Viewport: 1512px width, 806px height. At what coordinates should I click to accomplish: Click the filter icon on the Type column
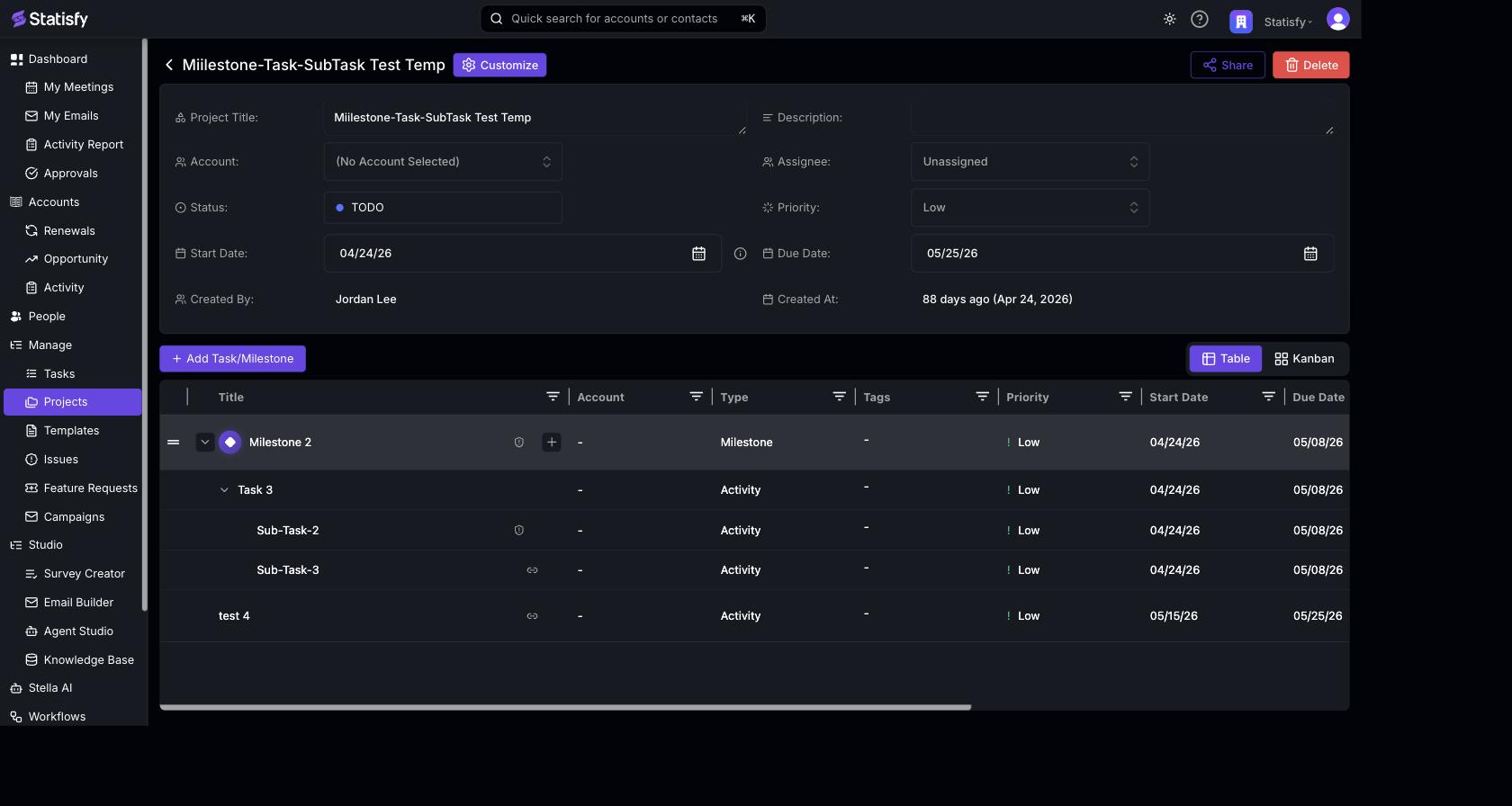click(839, 397)
